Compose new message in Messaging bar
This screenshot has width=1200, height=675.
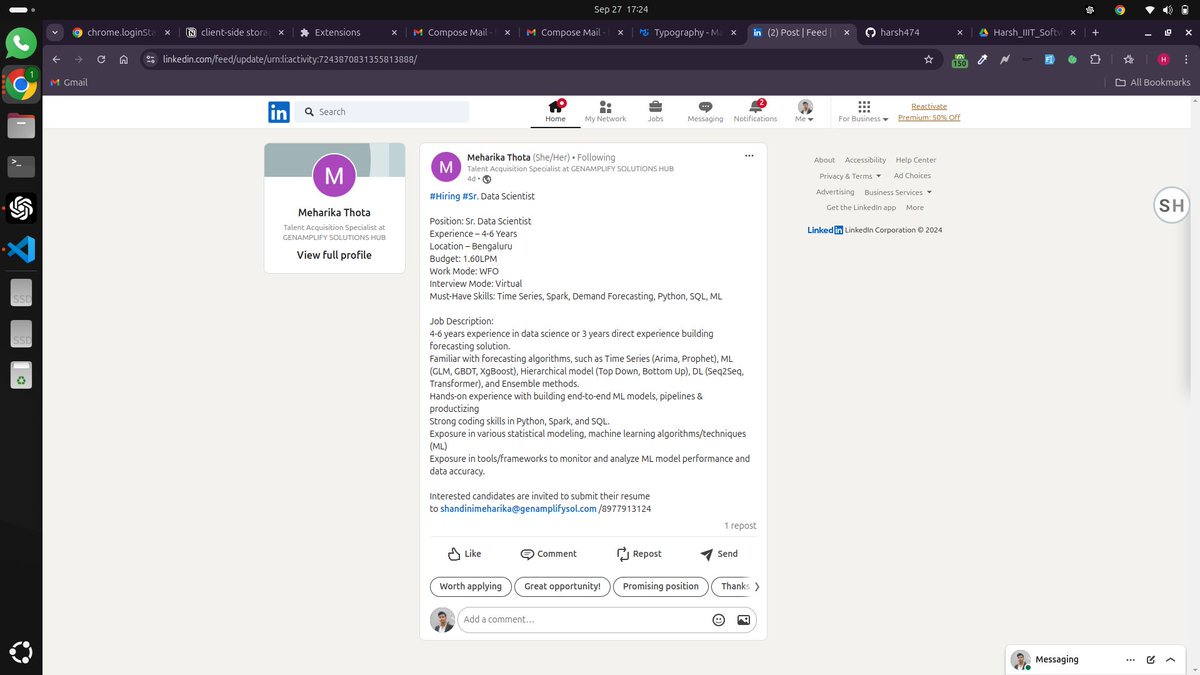pos(1151,659)
